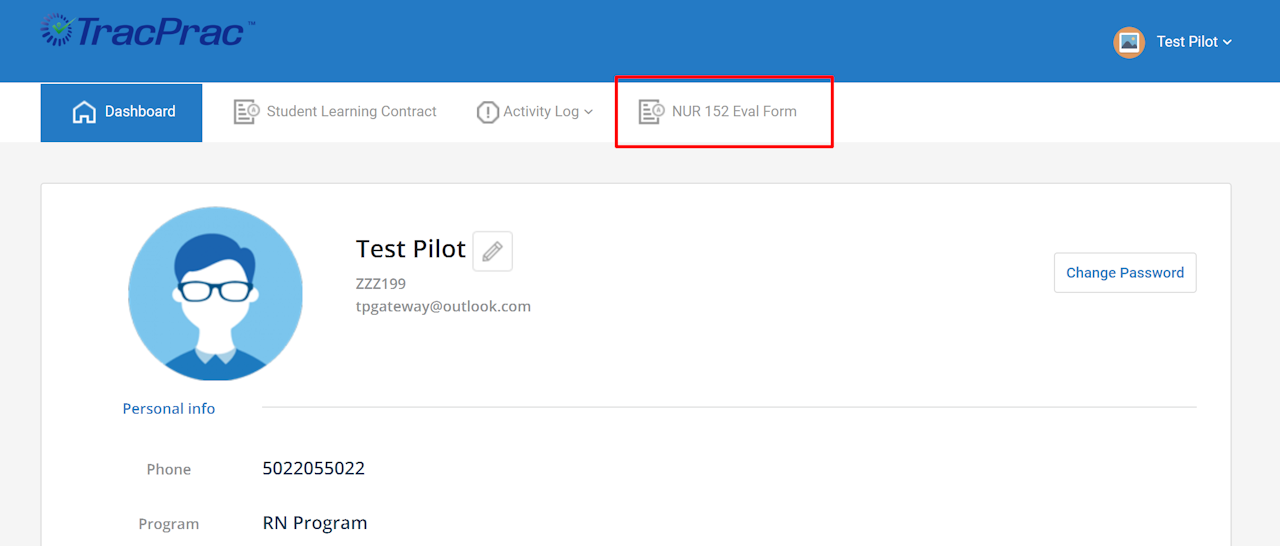Click the Activity Log alert icon
This screenshot has height=546, width=1280.
tap(487, 112)
